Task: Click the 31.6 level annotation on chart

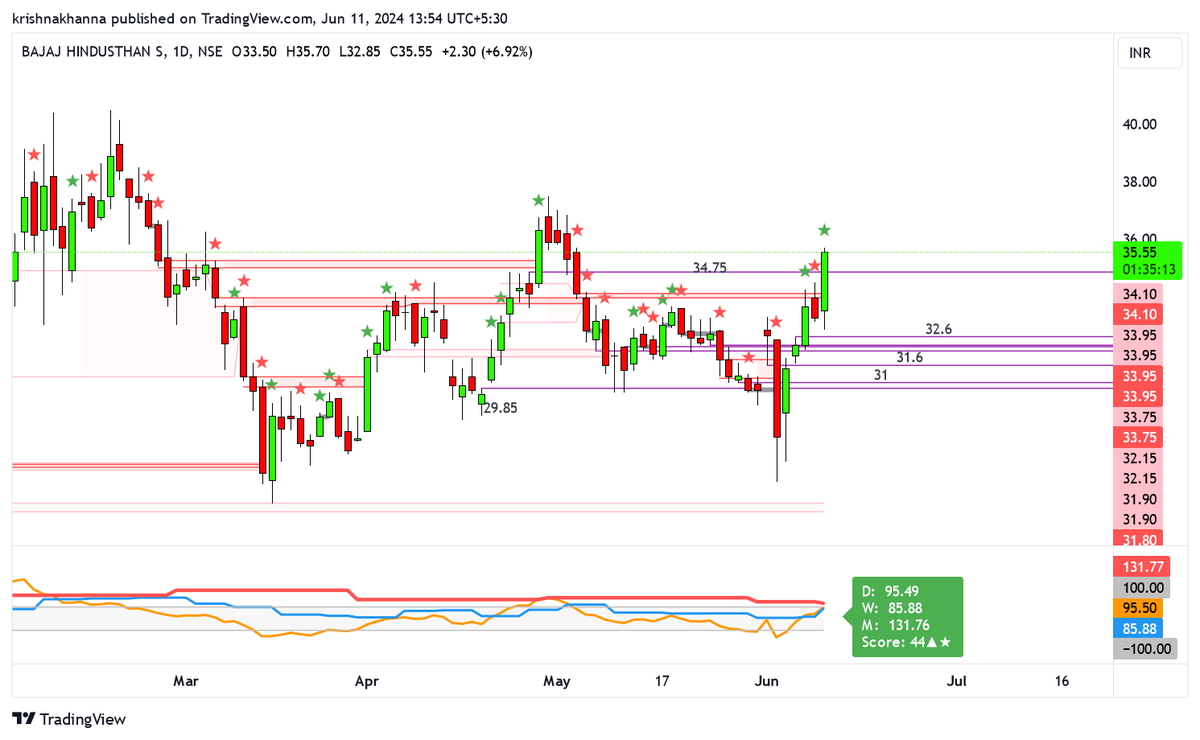Action: click(x=909, y=357)
